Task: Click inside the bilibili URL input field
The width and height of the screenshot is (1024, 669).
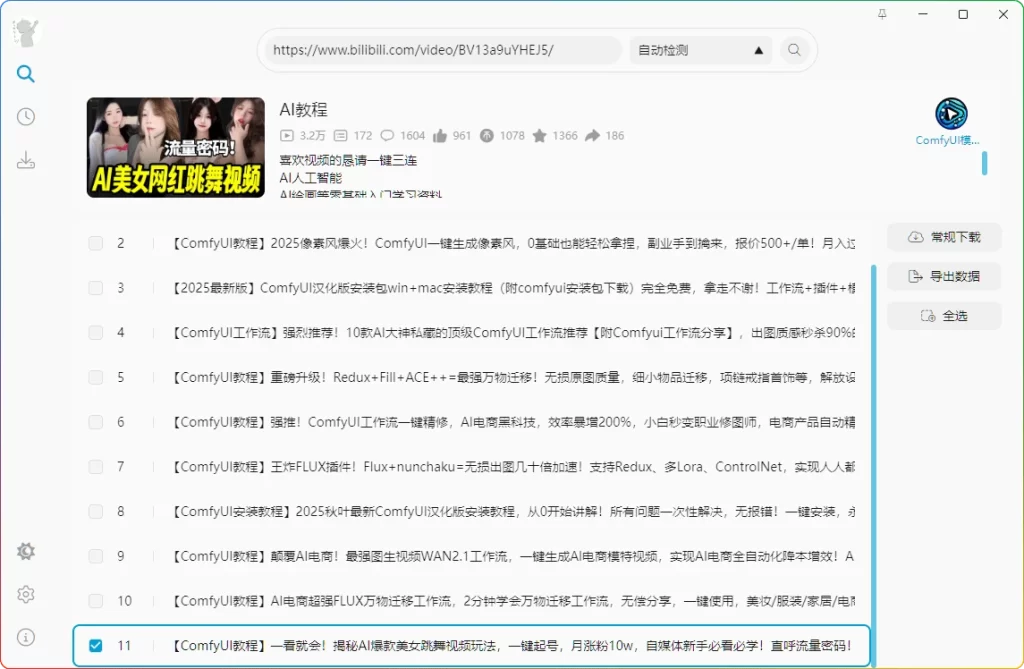Action: pos(440,49)
